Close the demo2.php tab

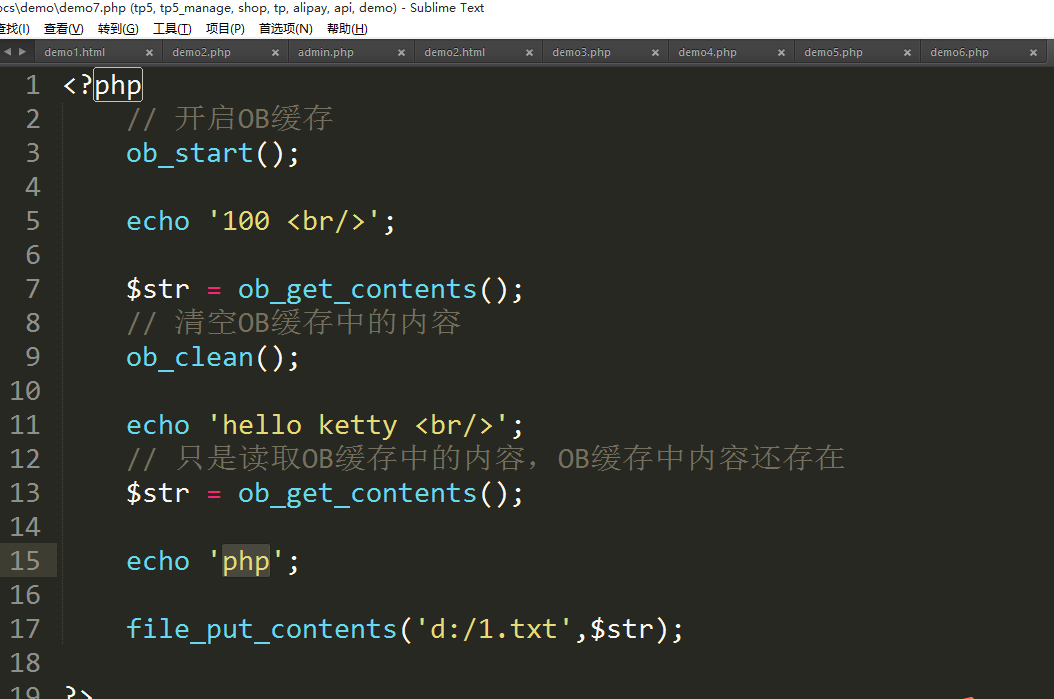click(276, 53)
